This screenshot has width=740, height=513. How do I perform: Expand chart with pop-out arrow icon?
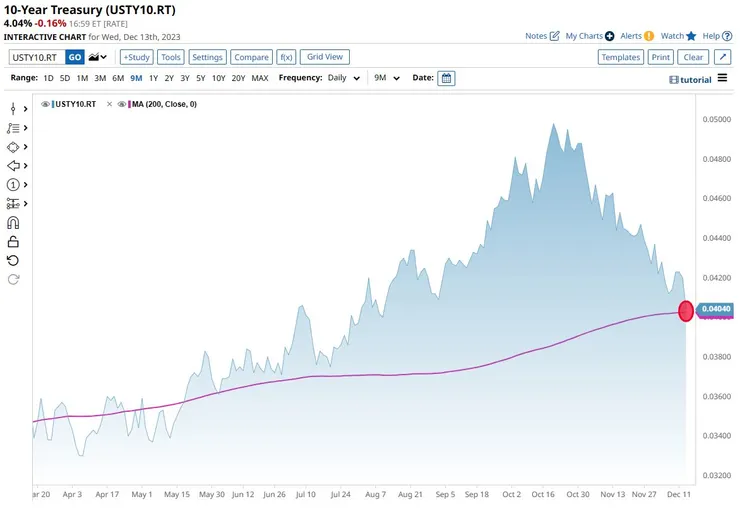[723, 57]
